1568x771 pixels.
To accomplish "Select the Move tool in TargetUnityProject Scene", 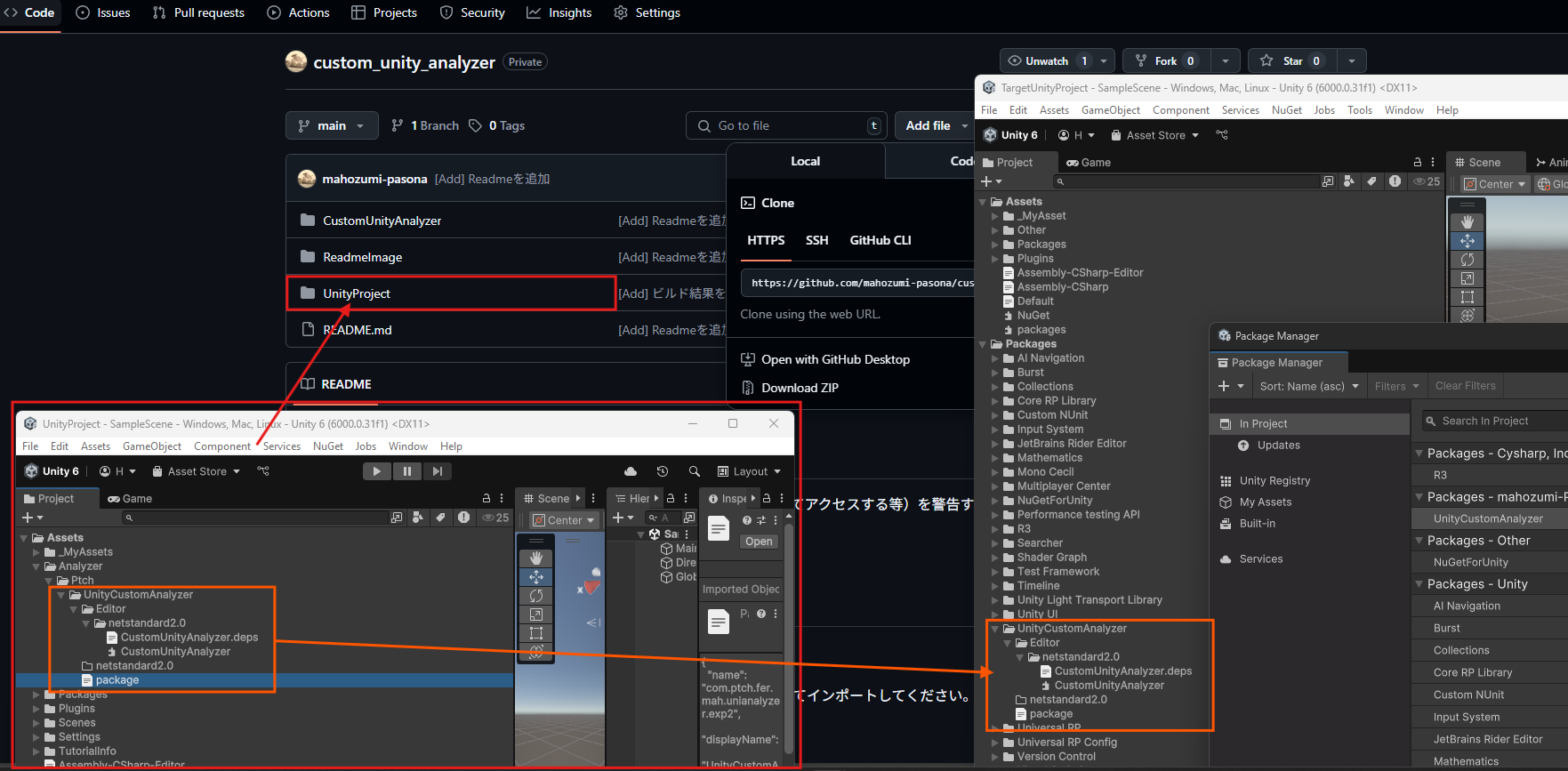I will 1467,241.
